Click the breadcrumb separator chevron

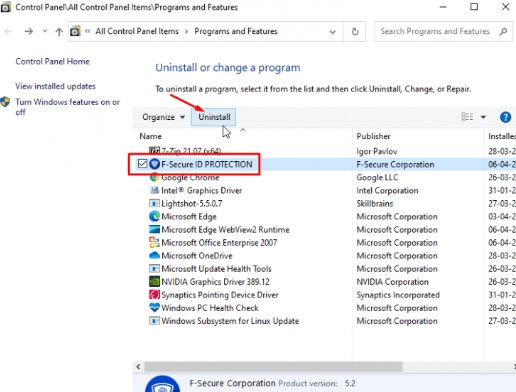186,31
